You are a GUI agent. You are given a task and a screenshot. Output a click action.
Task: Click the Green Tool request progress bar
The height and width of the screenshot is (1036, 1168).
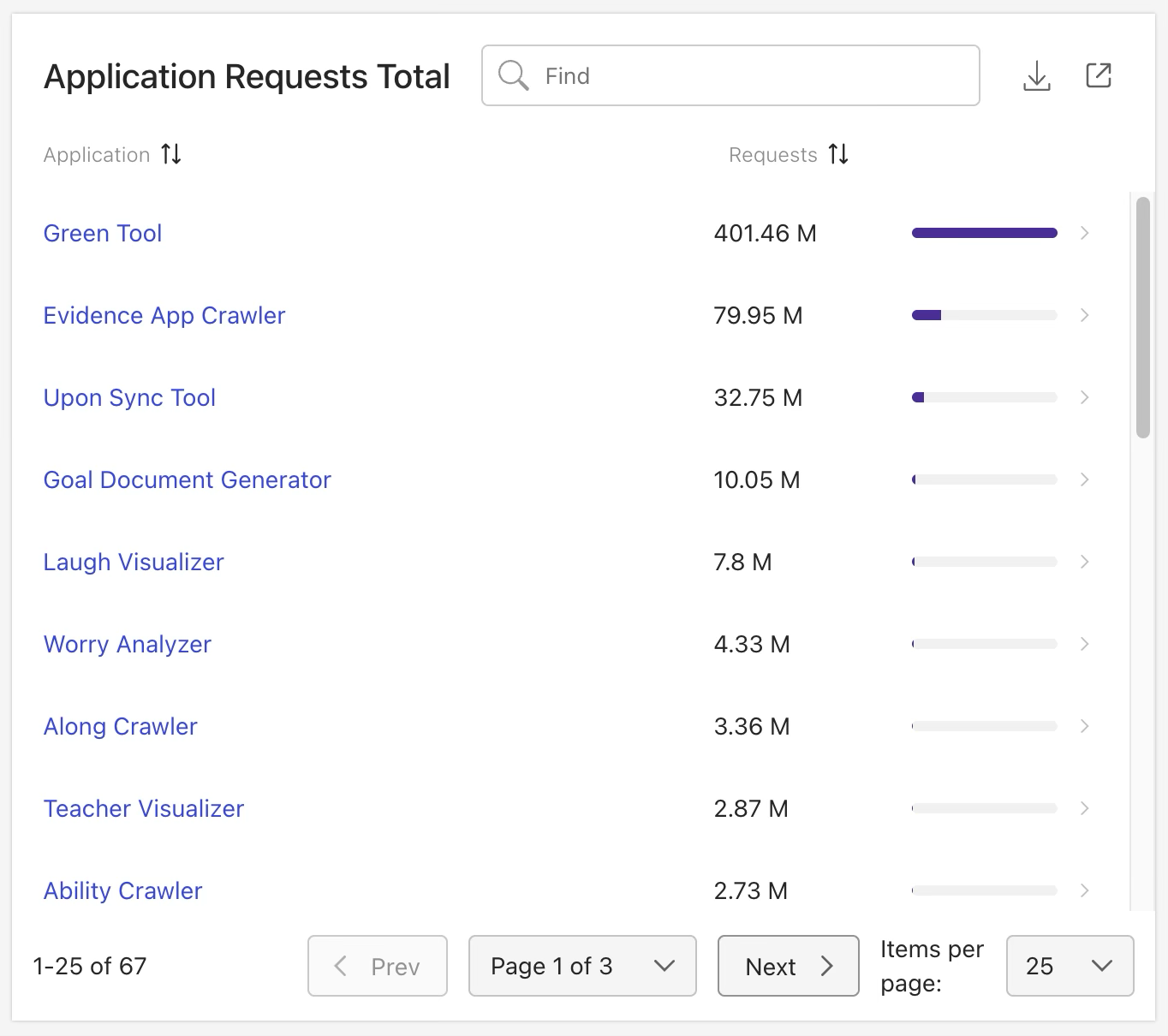click(x=985, y=233)
